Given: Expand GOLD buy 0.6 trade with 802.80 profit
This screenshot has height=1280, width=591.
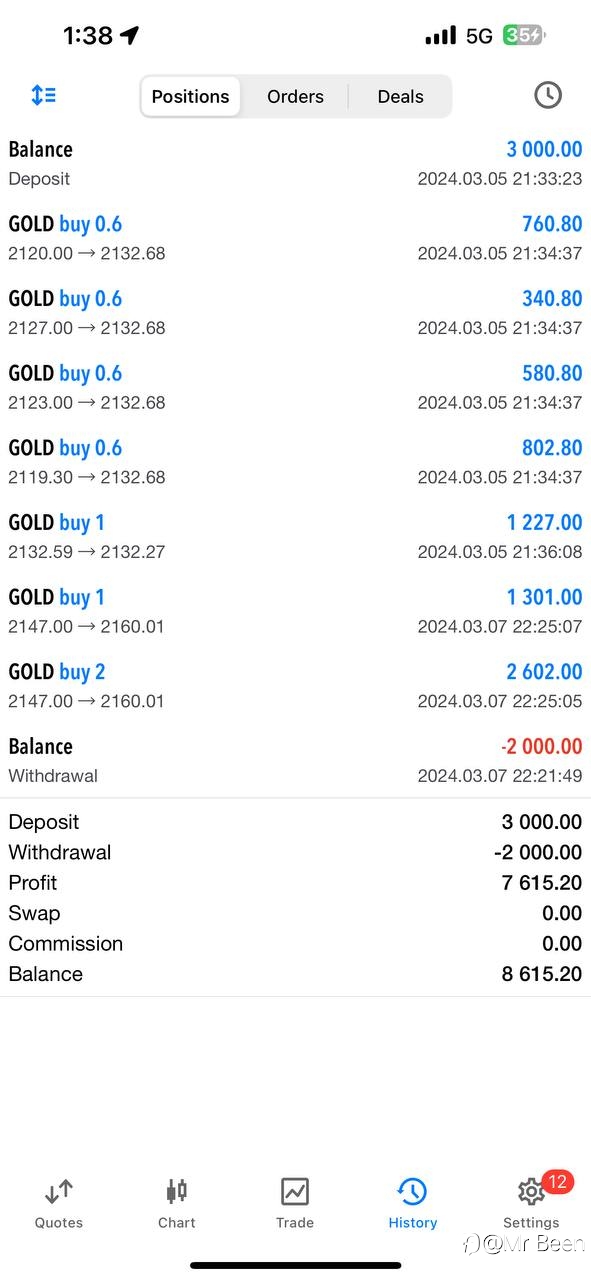Looking at the screenshot, I should click(295, 462).
